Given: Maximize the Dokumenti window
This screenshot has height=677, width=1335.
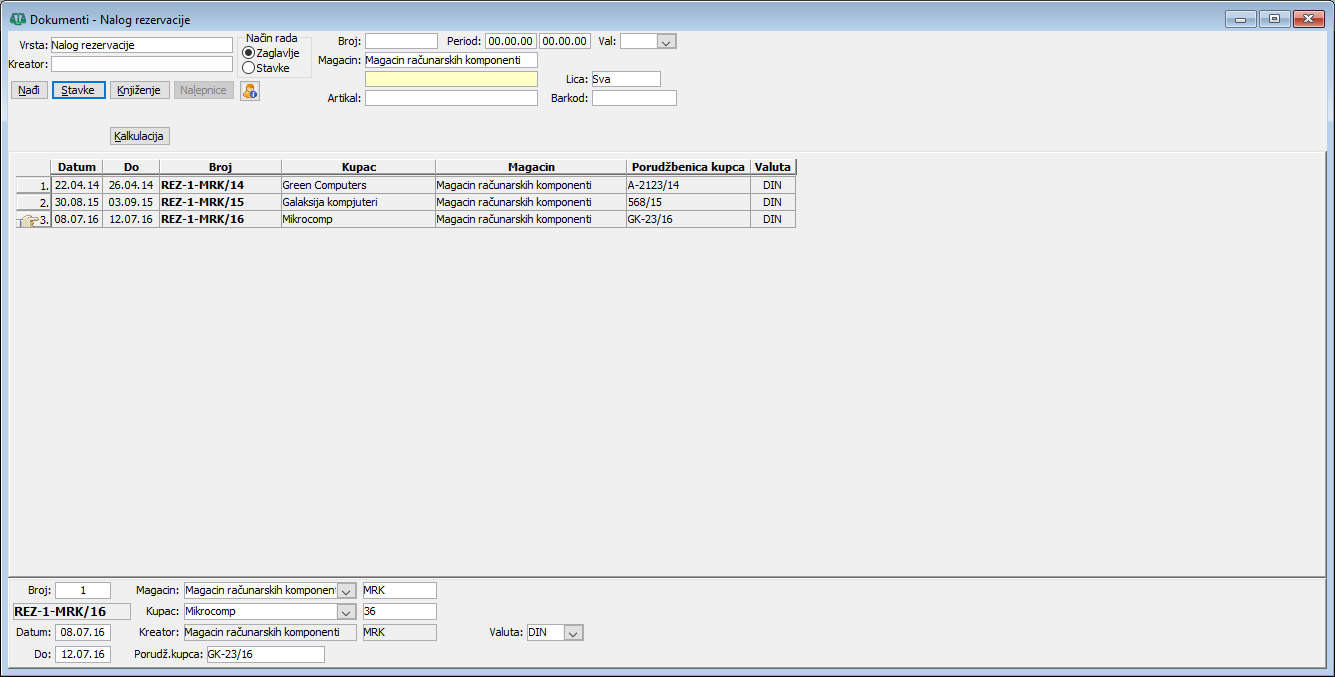Looking at the screenshot, I should click(x=1273, y=19).
